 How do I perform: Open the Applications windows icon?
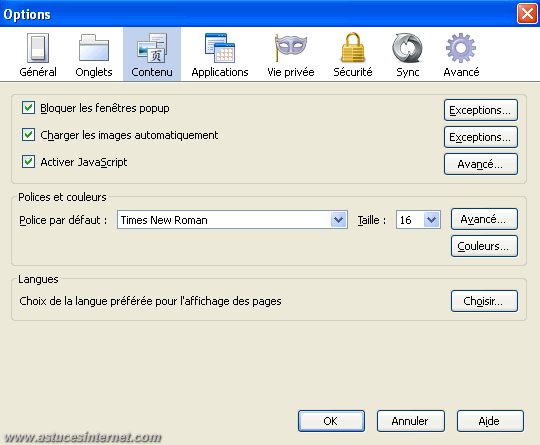coord(220,48)
